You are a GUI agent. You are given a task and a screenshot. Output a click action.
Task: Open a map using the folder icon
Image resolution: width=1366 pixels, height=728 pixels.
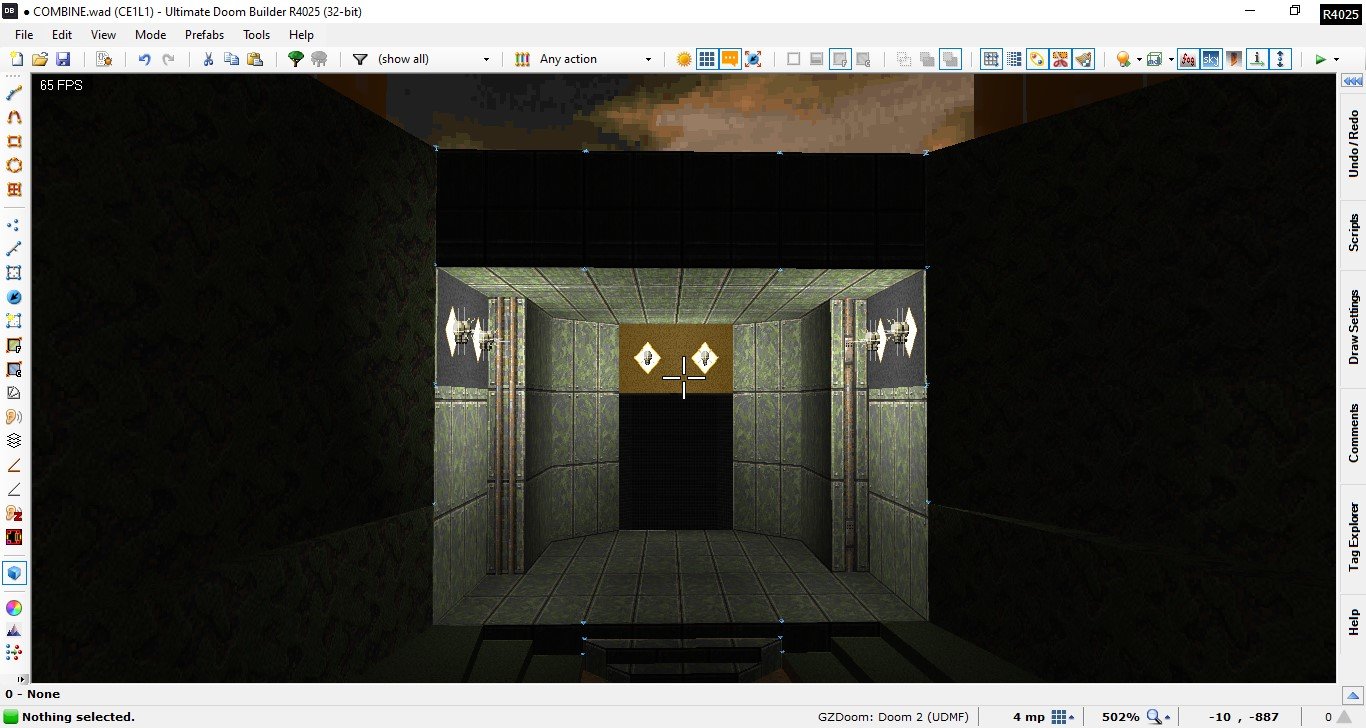tap(40, 59)
